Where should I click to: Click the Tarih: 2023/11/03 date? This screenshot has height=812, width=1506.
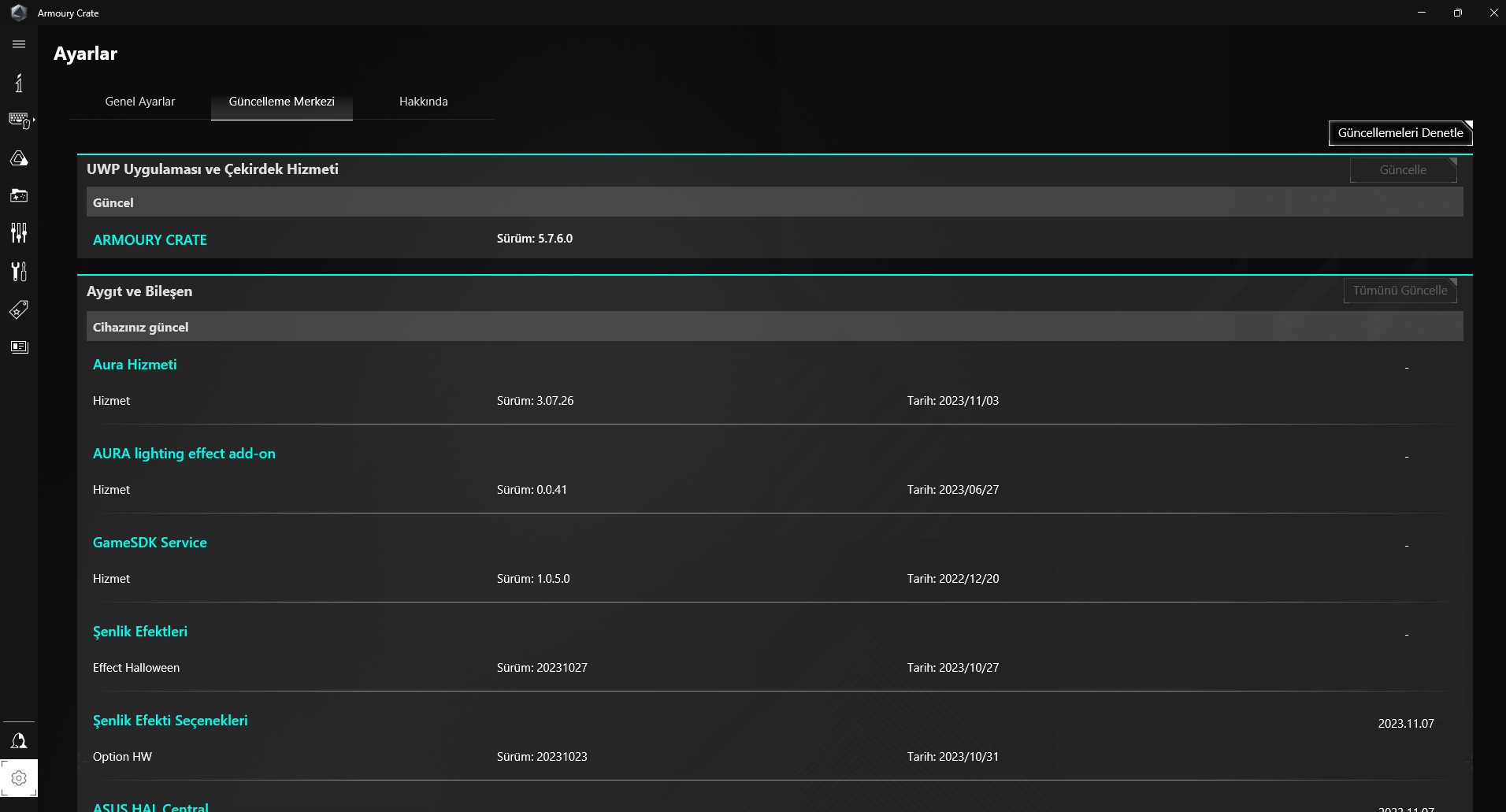953,401
